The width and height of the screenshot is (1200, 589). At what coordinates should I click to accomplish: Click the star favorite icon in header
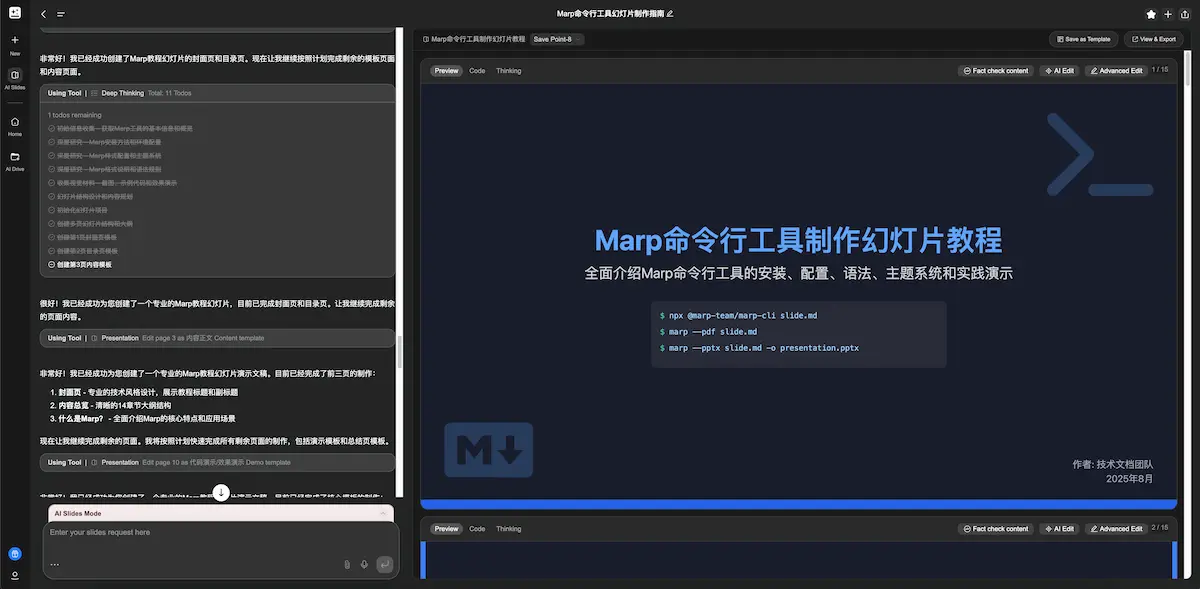tap(1151, 14)
